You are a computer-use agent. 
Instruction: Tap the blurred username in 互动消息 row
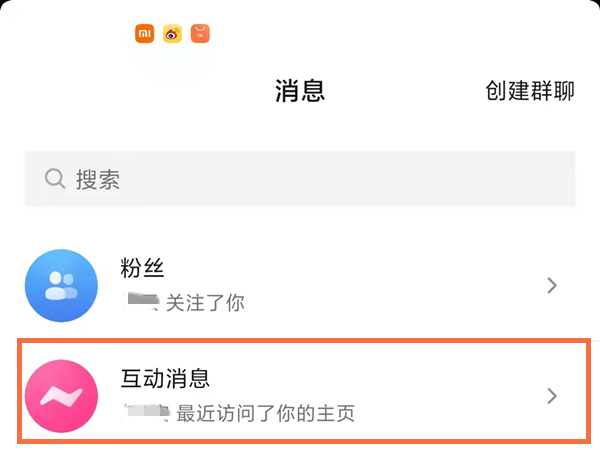pyautogui.click(x=145, y=411)
